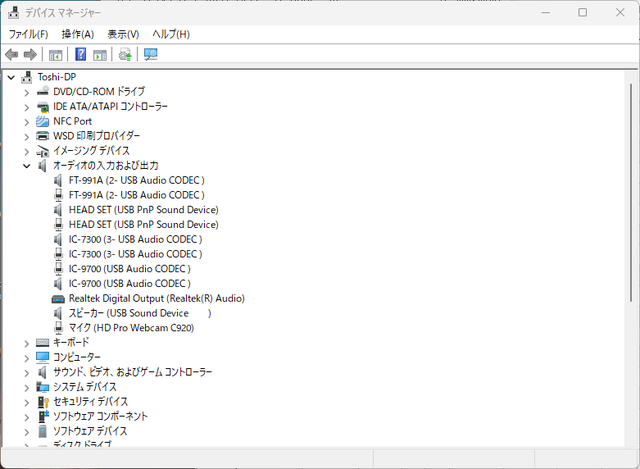Go forward with the right arrow toolbar icon
Screen dimensions: 640x469
click(x=30, y=54)
